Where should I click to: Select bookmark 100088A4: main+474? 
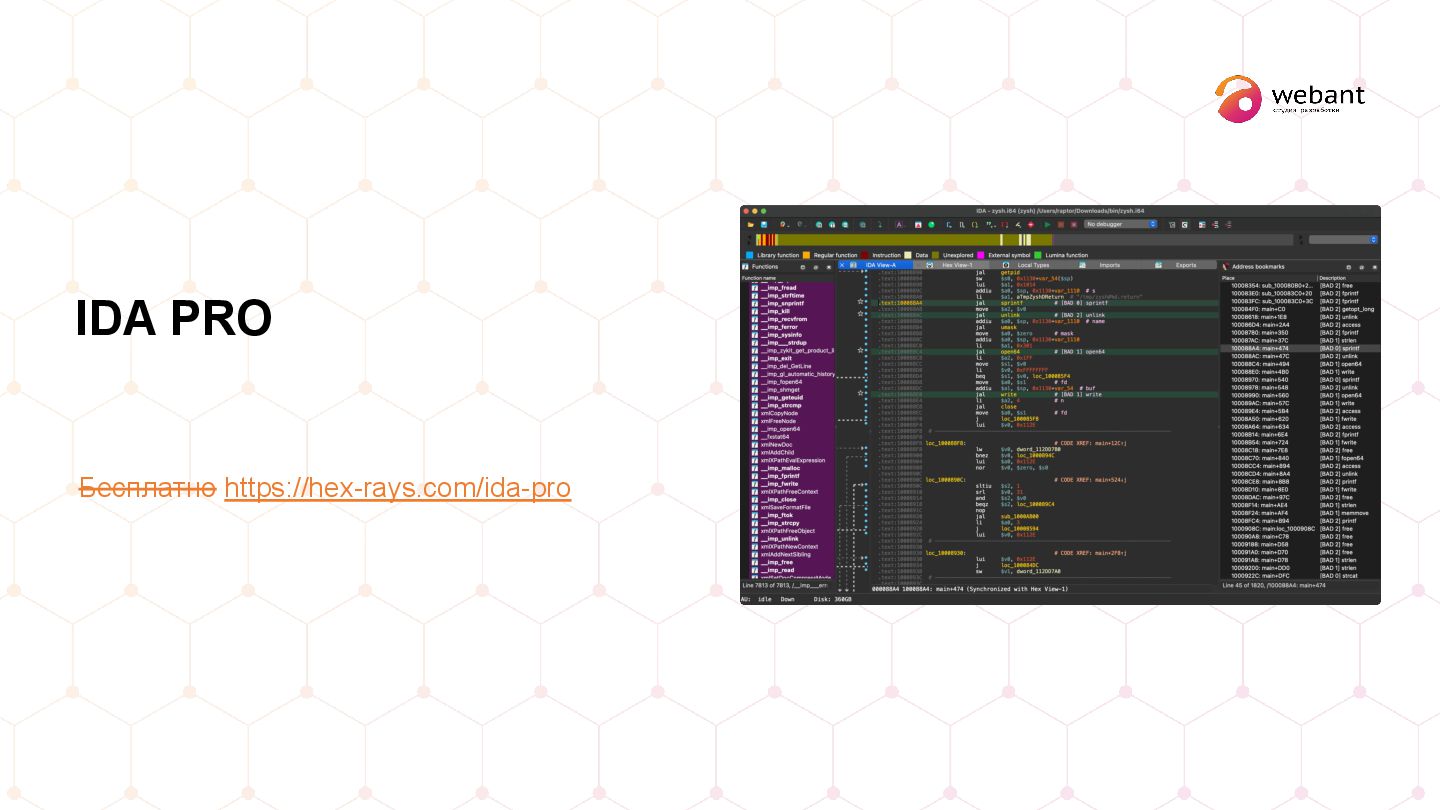tap(1300, 348)
